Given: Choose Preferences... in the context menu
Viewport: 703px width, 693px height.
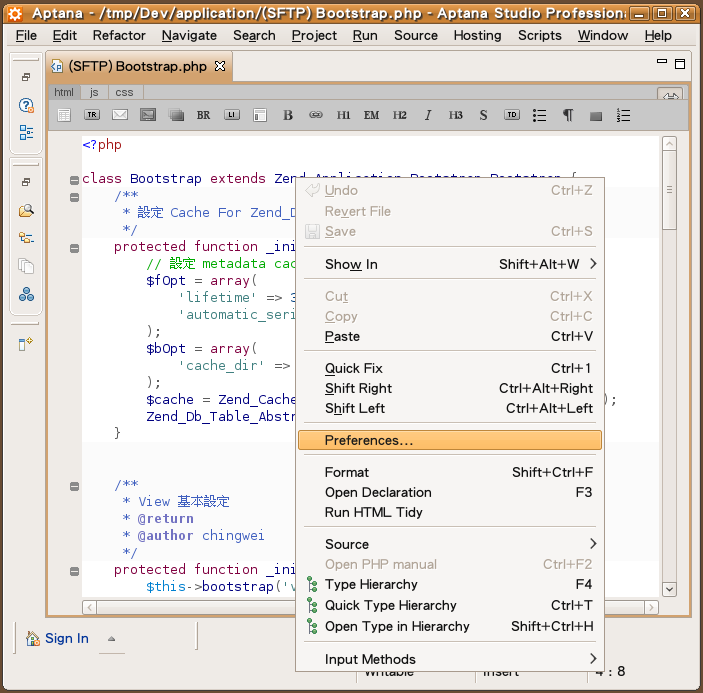Looking at the screenshot, I should tap(450, 440).
